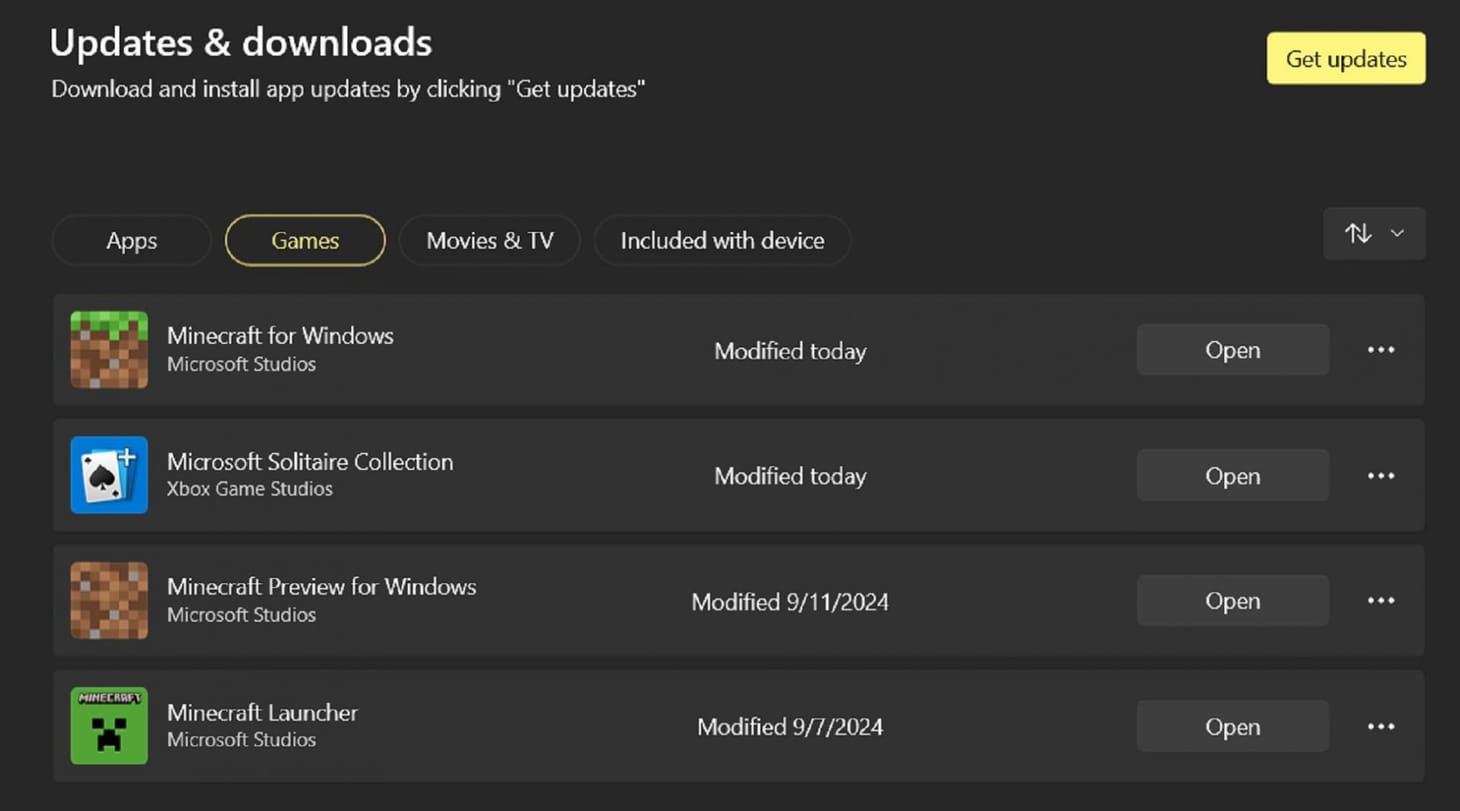
Task: Open the sorting dropdown near the filter tabs
Action: [1375, 233]
